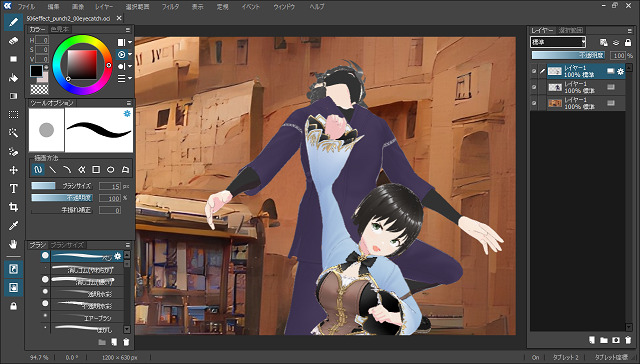Toggle the layer lock icon in layer panel
Screen dimensions: 640x364
pos(628,42)
